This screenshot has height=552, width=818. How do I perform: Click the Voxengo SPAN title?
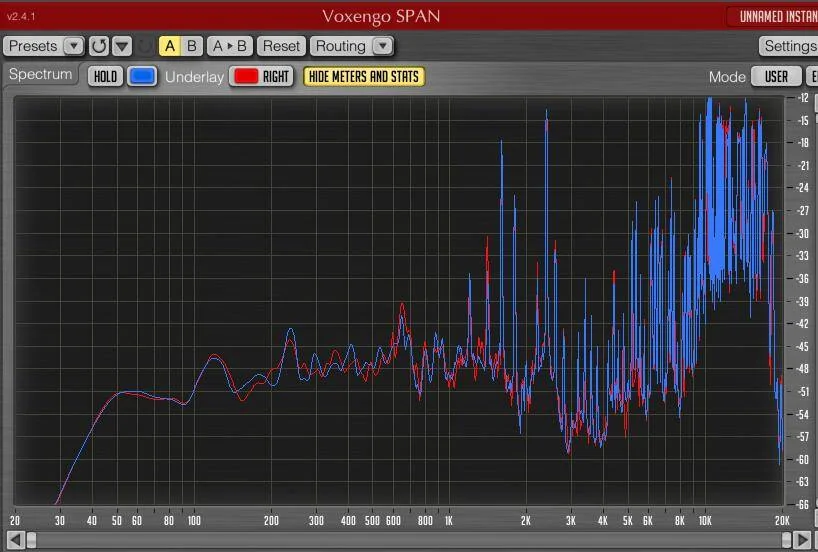tap(381, 16)
